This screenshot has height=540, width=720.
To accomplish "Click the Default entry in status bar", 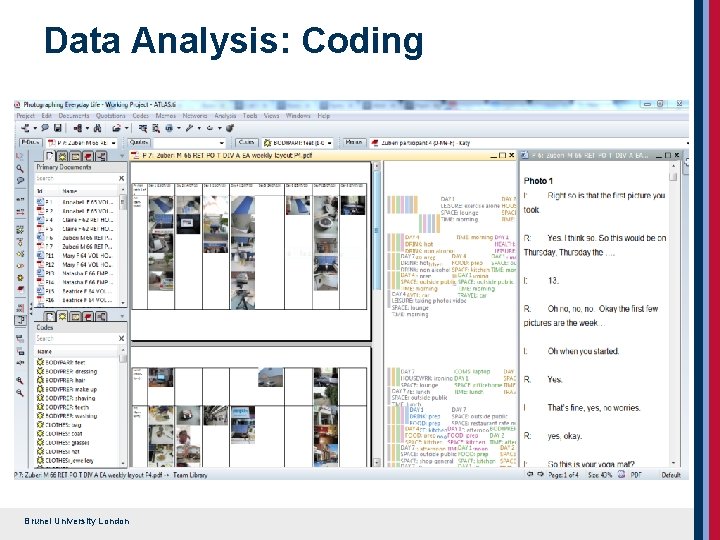I will point(671,475).
